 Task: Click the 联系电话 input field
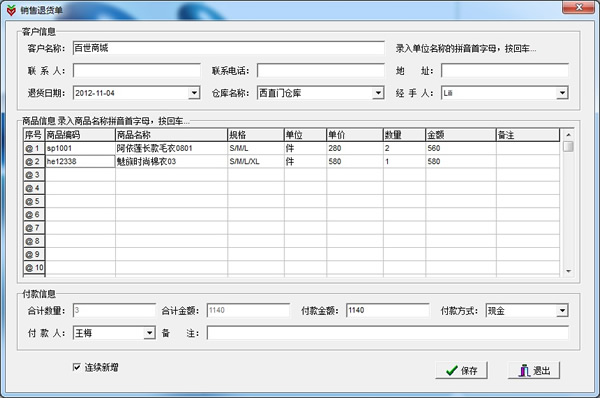tap(321, 70)
